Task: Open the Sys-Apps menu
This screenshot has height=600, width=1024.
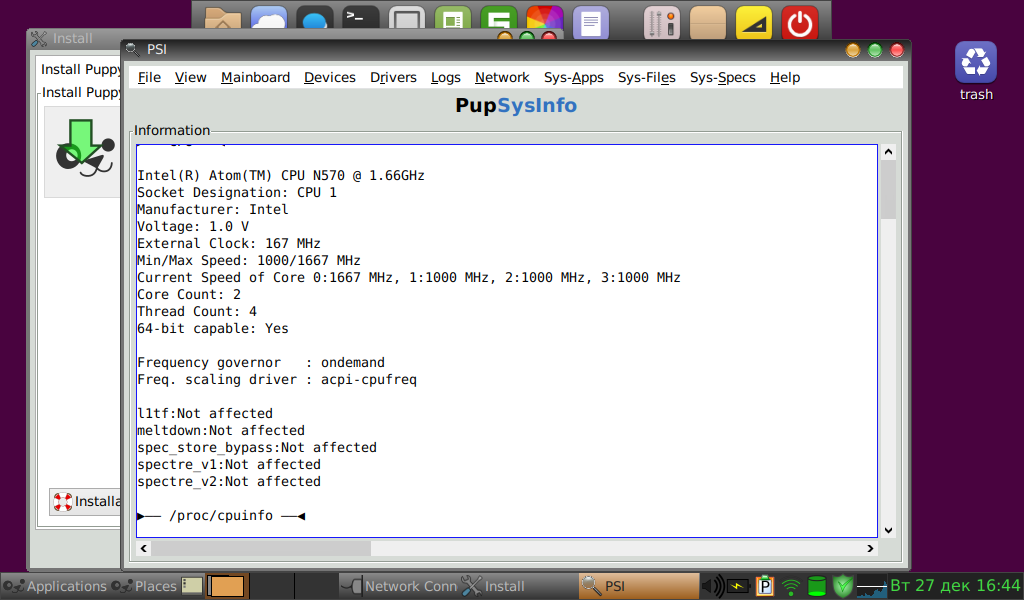Action: [x=573, y=77]
